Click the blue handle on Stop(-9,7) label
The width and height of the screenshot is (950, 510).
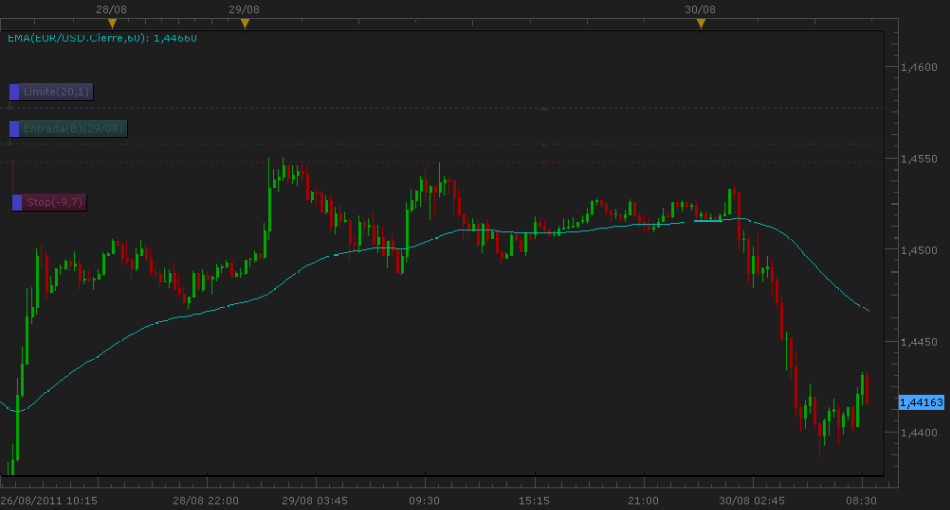pyautogui.click(x=17, y=202)
